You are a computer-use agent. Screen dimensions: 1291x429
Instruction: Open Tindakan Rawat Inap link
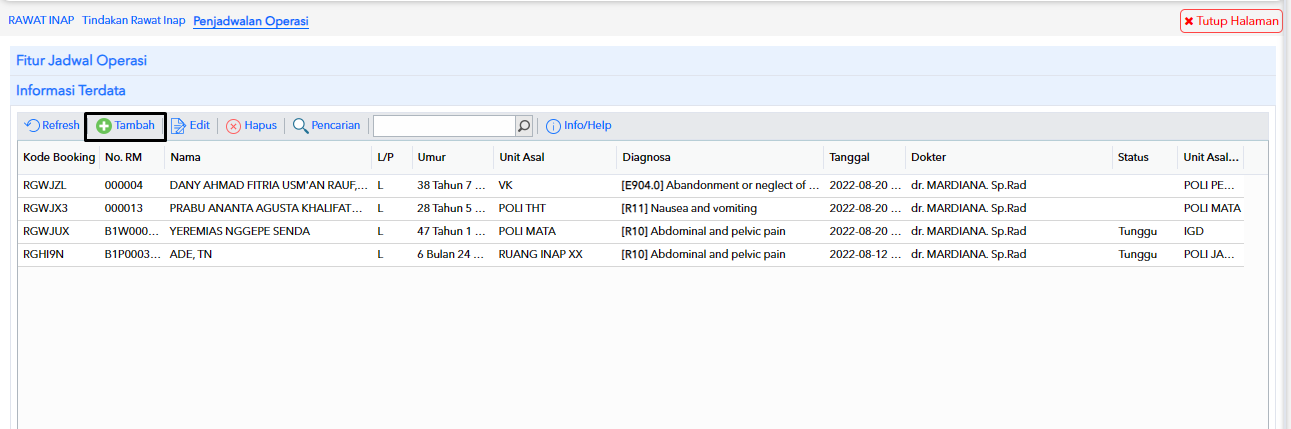(x=134, y=20)
